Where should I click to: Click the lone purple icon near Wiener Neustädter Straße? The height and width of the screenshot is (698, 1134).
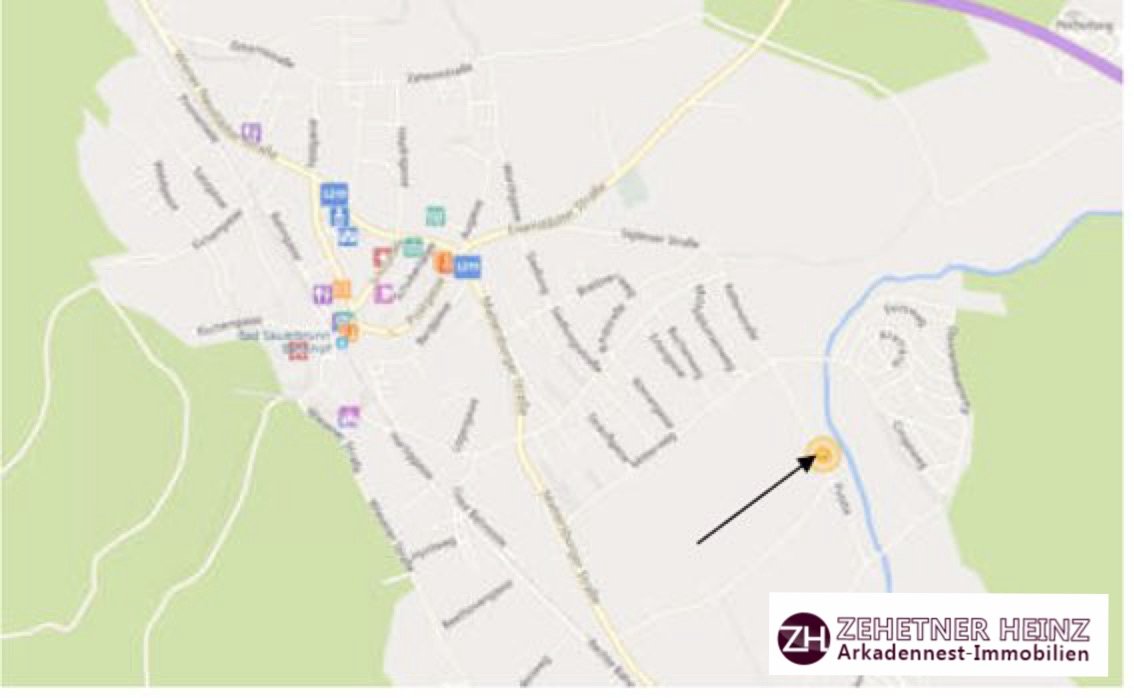251,132
